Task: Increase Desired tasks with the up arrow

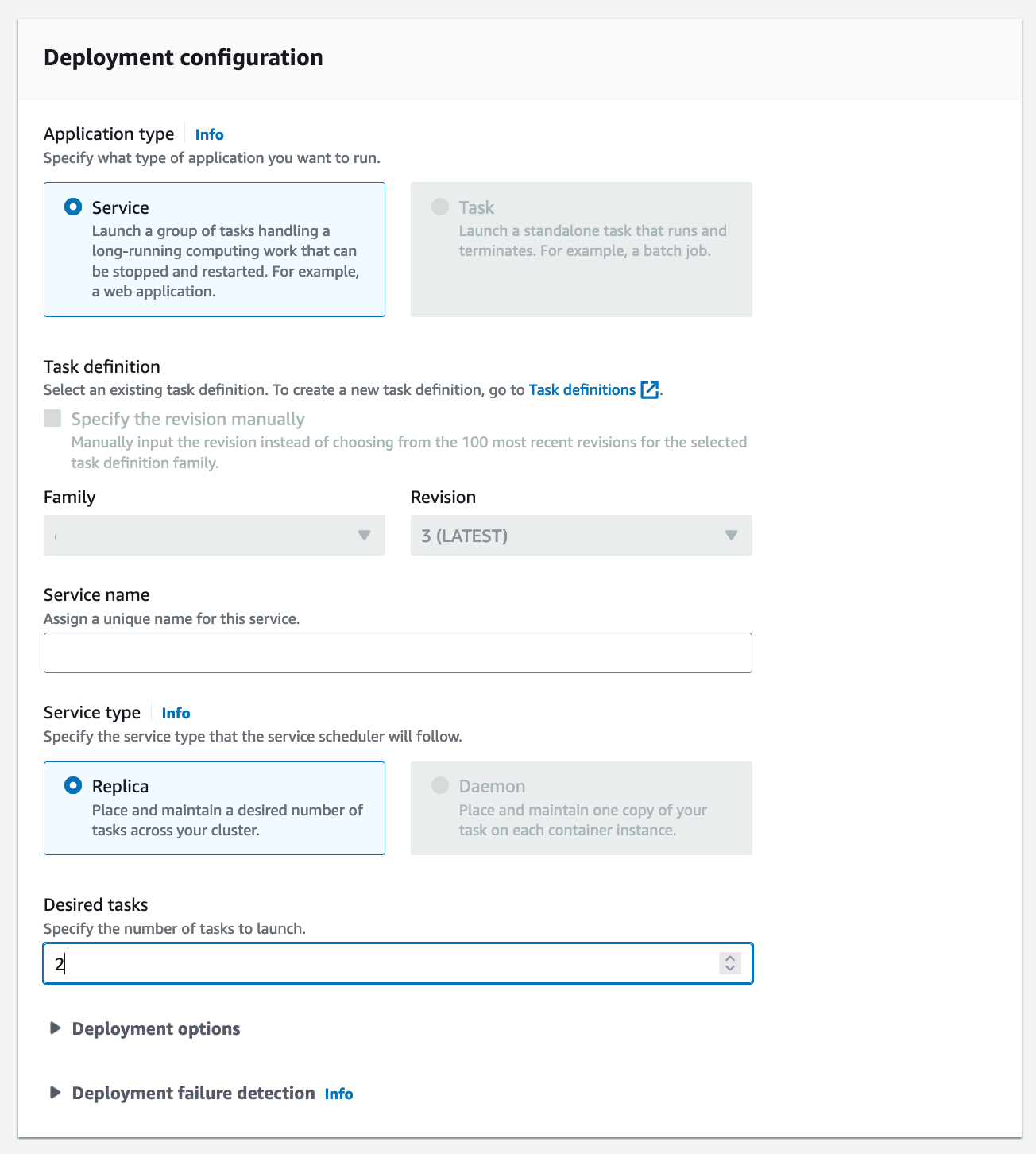Action: [730, 958]
